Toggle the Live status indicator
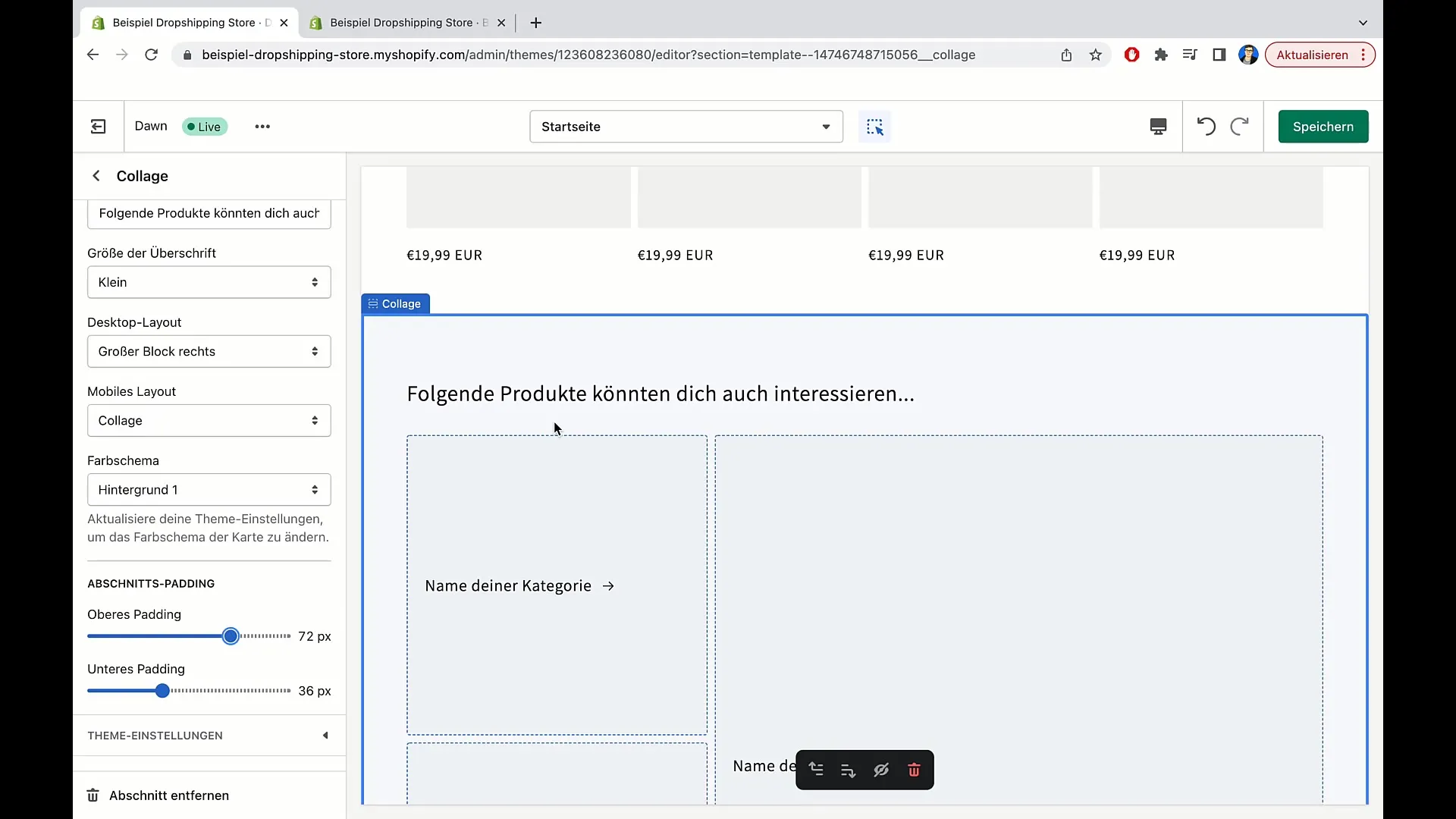Image resolution: width=1456 pixels, height=819 pixels. [204, 126]
